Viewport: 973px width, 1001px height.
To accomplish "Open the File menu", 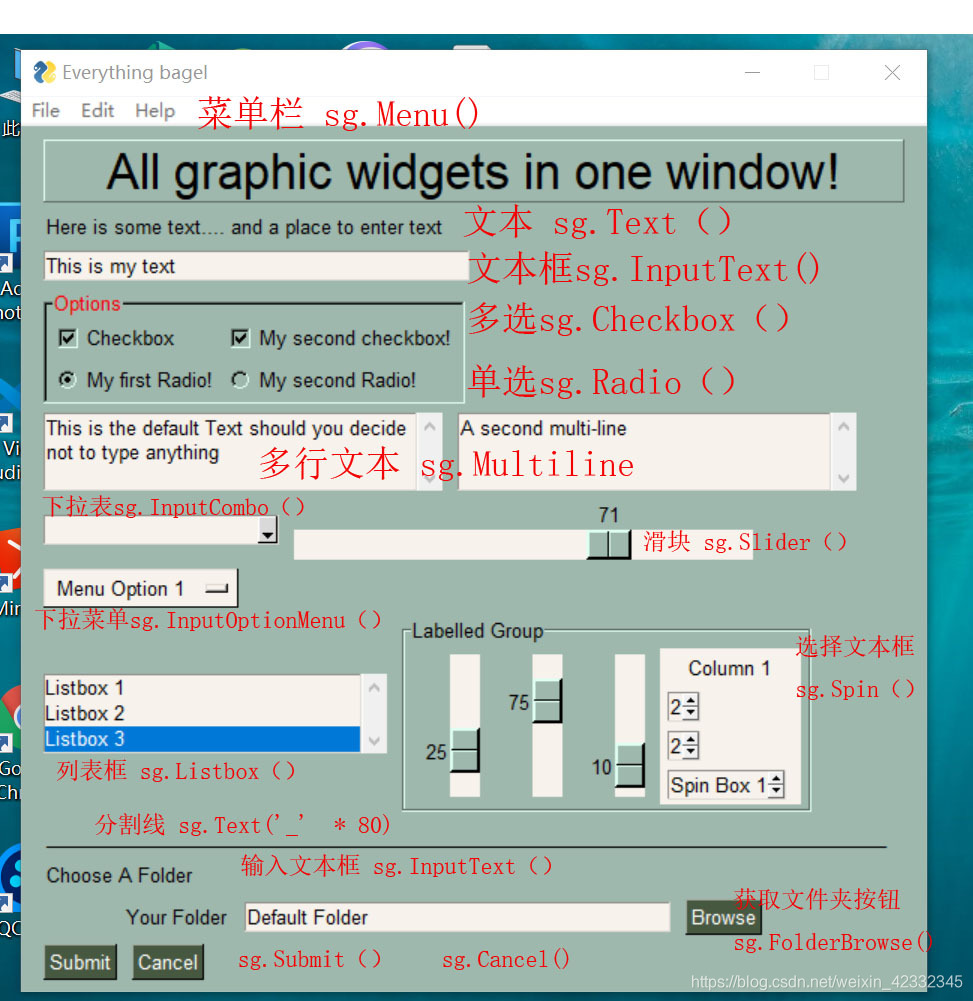I will click(x=45, y=111).
